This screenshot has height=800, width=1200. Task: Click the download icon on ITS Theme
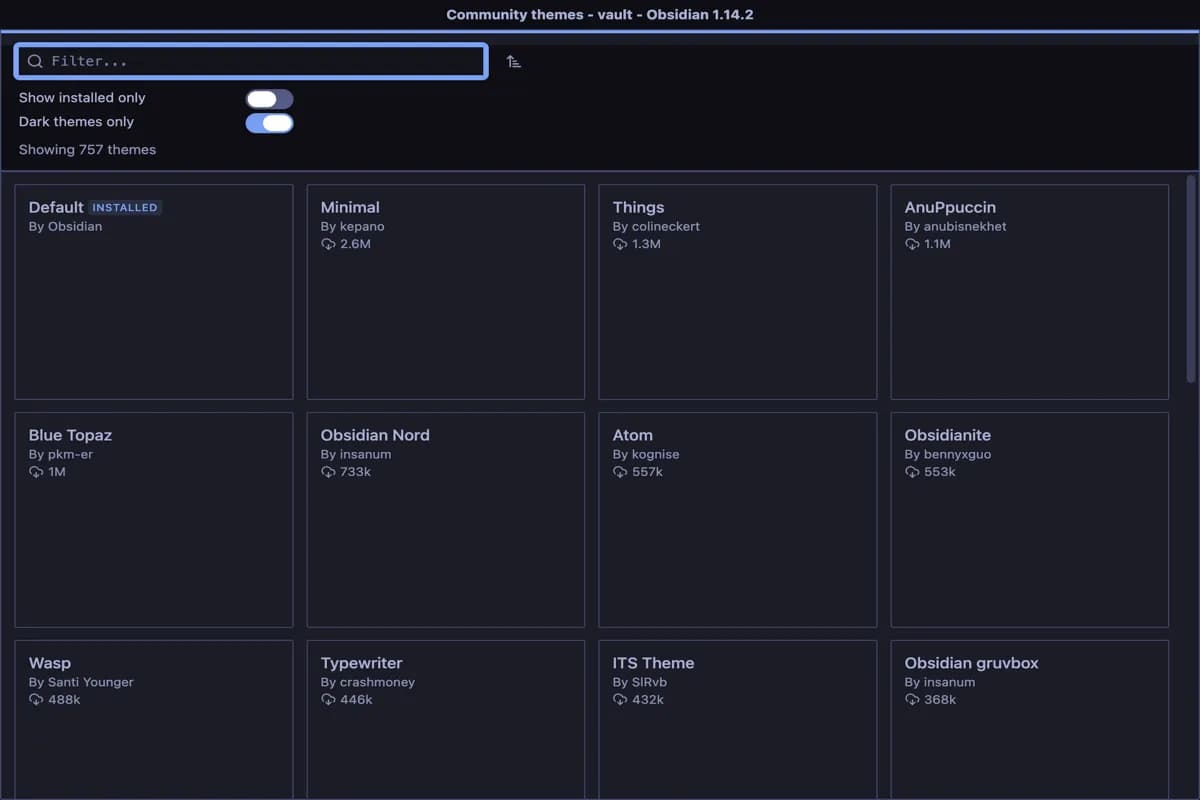620,700
